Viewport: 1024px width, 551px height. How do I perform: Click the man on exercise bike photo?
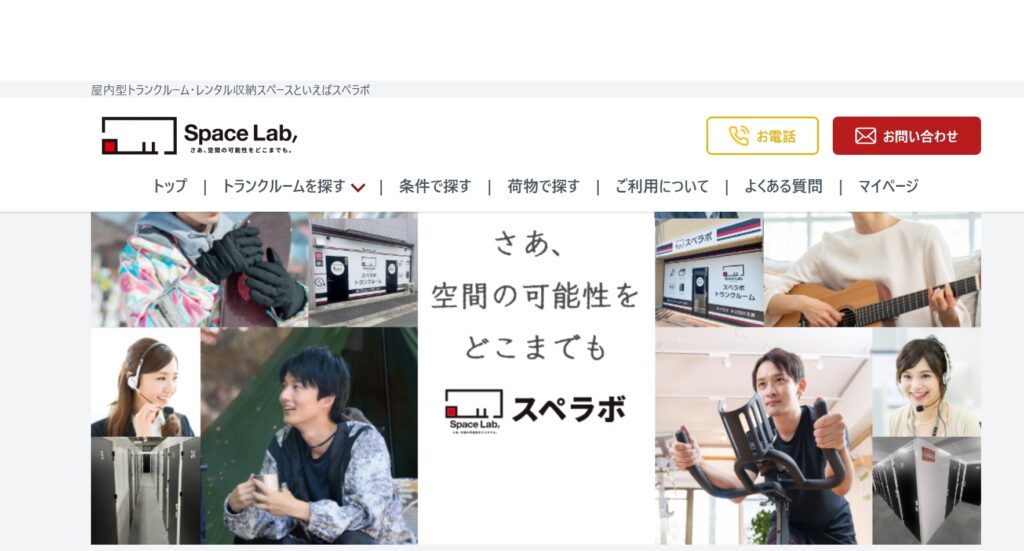763,436
